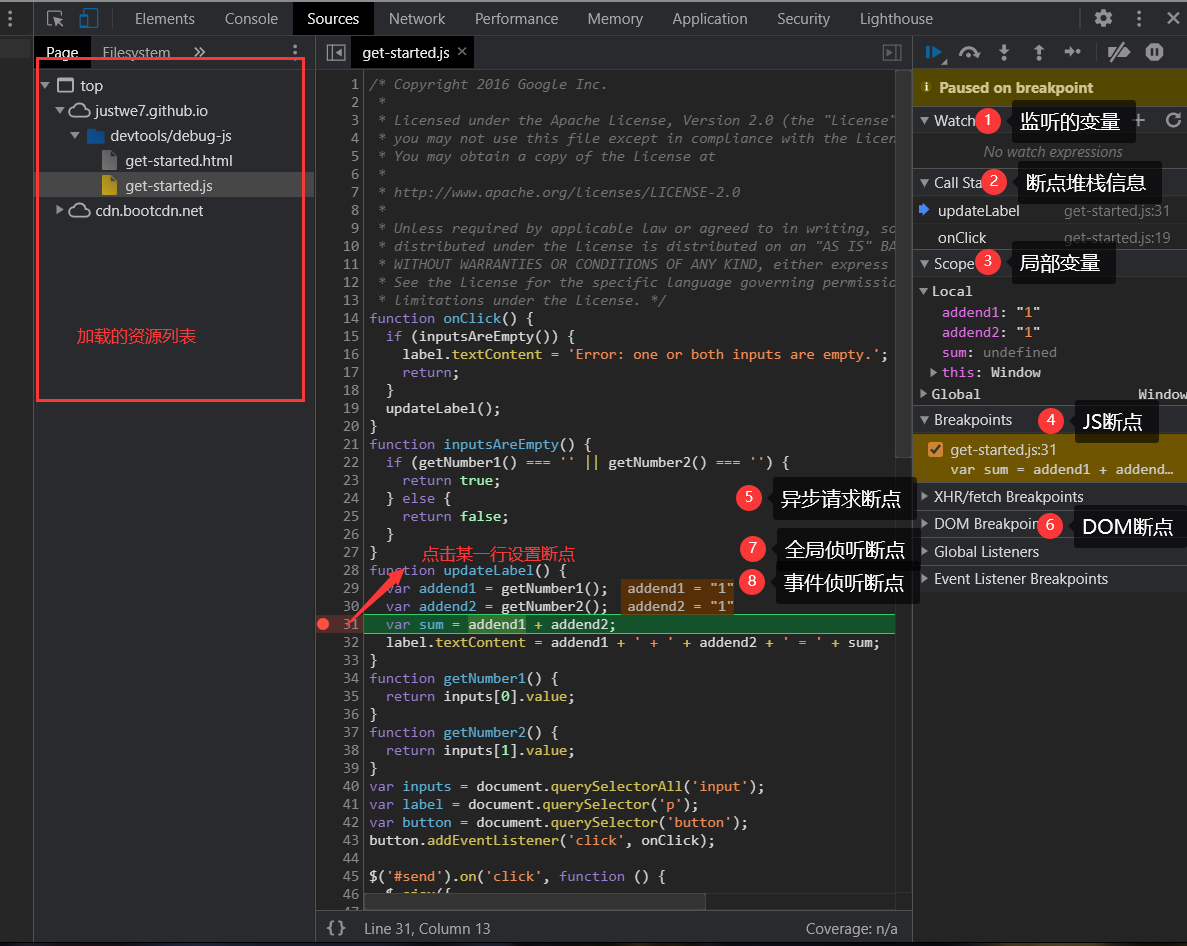Click the addend1 local variable value

coord(1028,312)
